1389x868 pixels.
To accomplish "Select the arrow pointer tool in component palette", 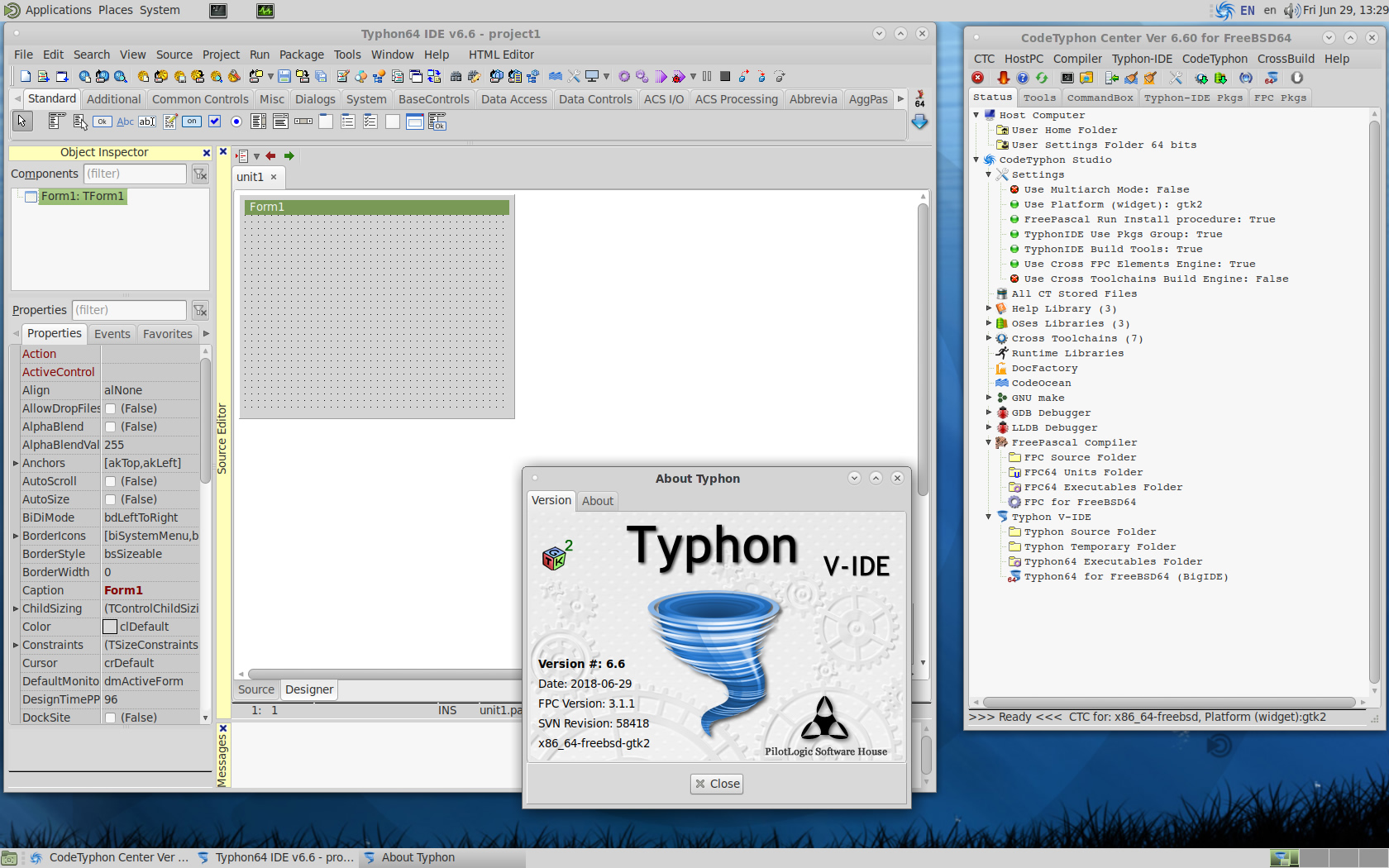I will [x=22, y=122].
